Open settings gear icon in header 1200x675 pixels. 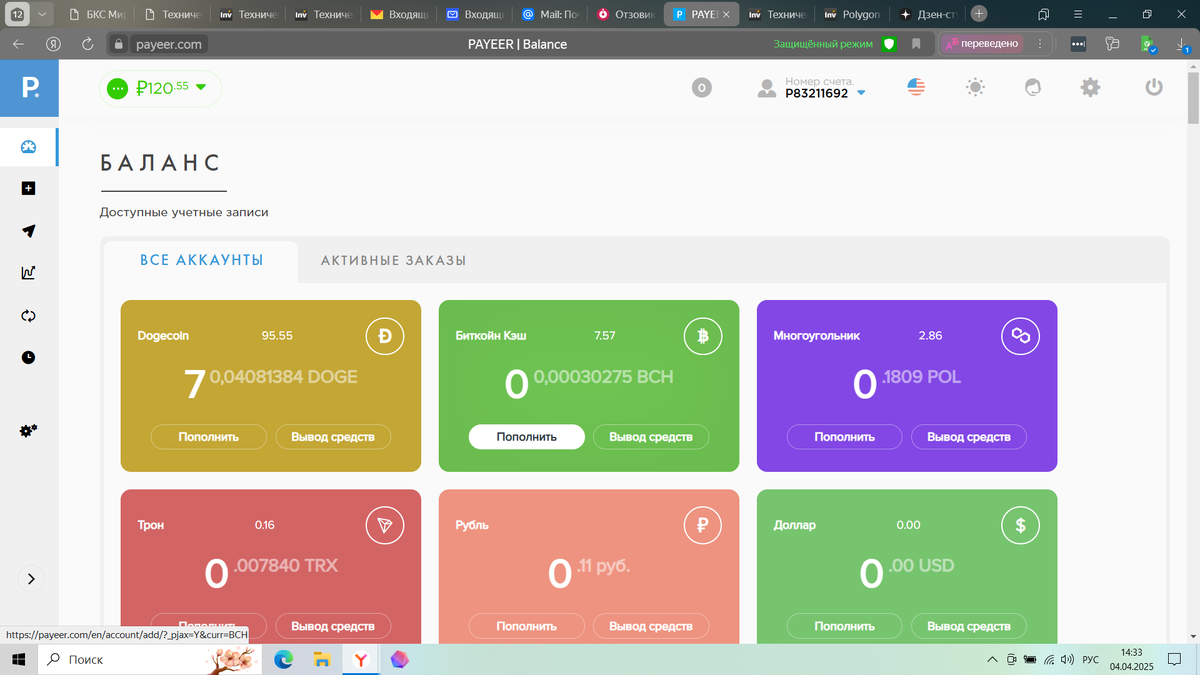1090,88
